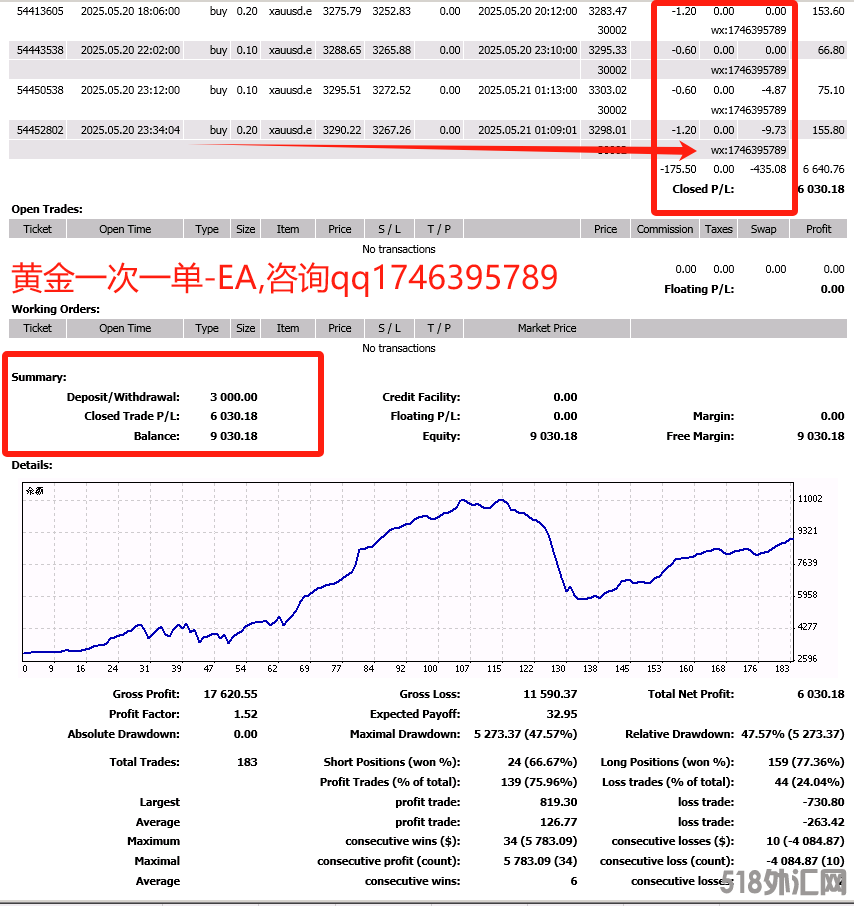Click total swap -435.08
This screenshot has width=854, height=906.
tap(768, 169)
